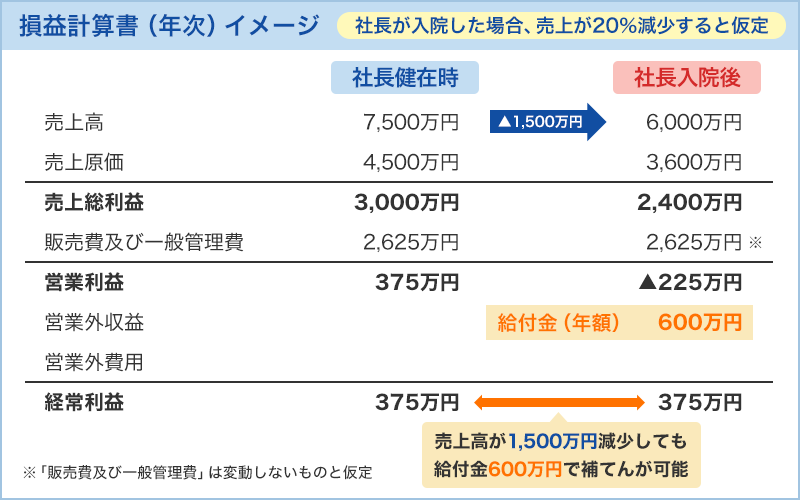Select the 売上原価 row label
Image resolution: width=800 pixels, height=500 pixels.
coord(85,161)
